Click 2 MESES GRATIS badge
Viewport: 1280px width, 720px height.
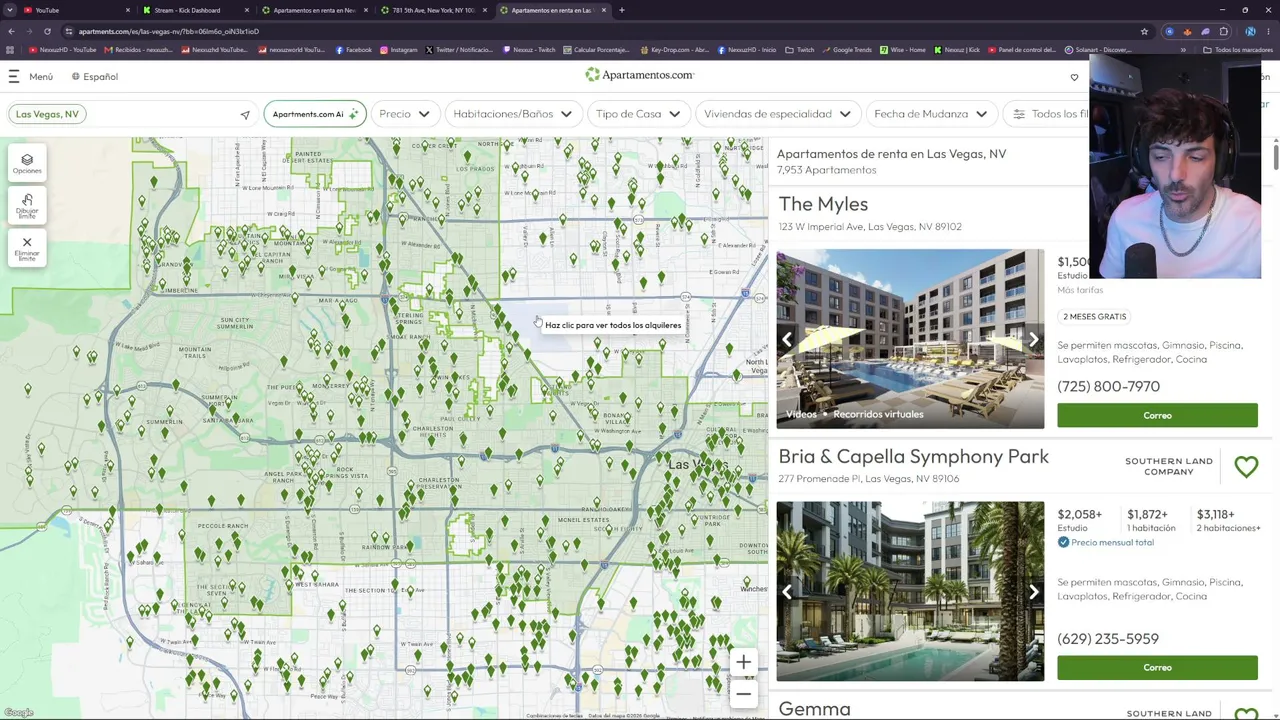[1095, 316]
